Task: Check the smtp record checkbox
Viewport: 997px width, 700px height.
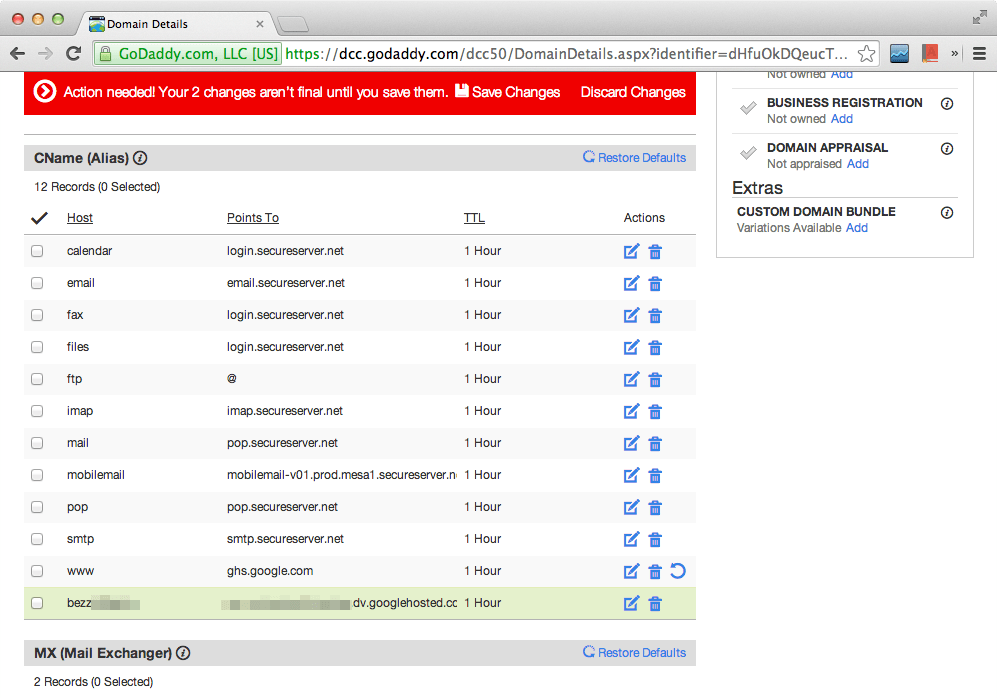Action: (37, 539)
